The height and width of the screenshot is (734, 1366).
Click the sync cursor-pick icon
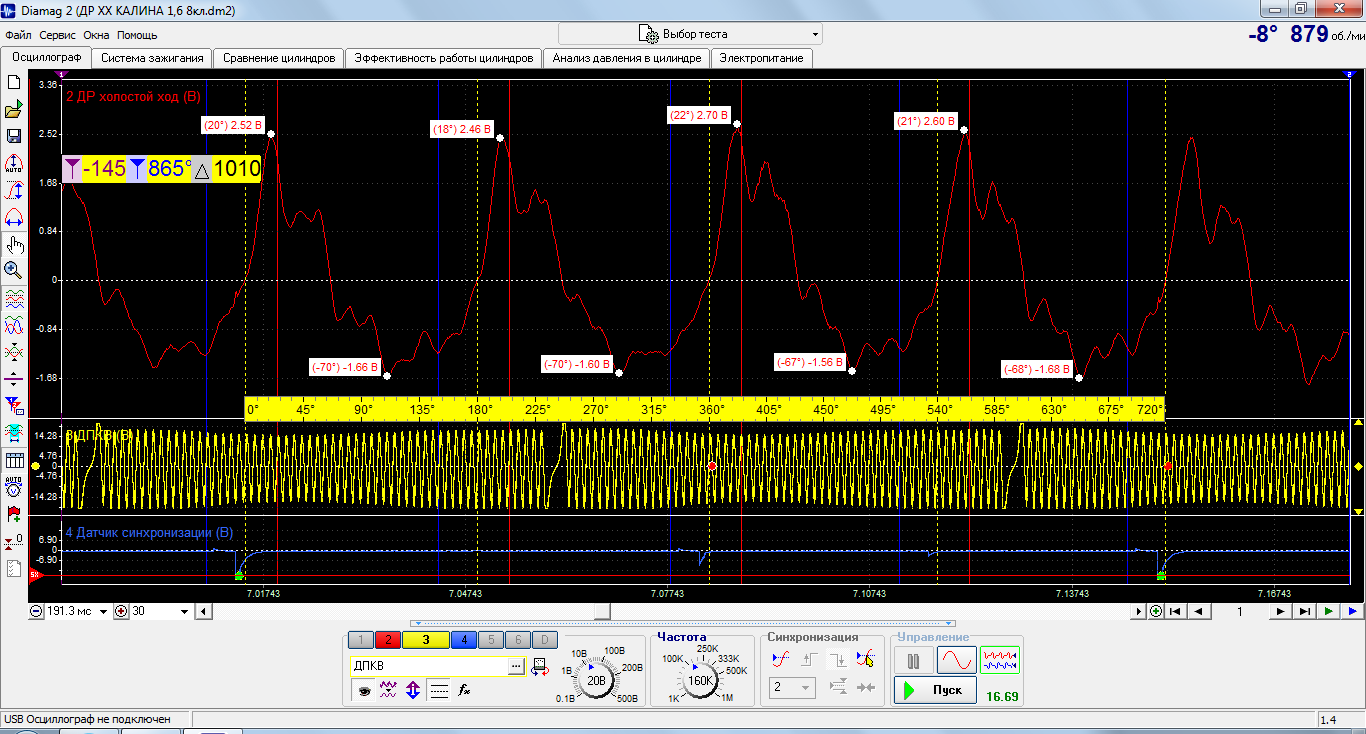(866, 658)
